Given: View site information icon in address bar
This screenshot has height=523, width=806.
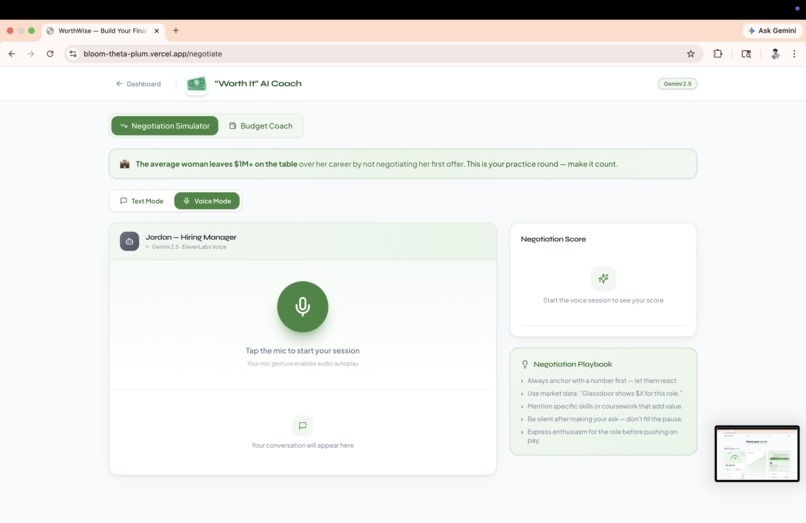Looking at the screenshot, I should click(x=73, y=53).
